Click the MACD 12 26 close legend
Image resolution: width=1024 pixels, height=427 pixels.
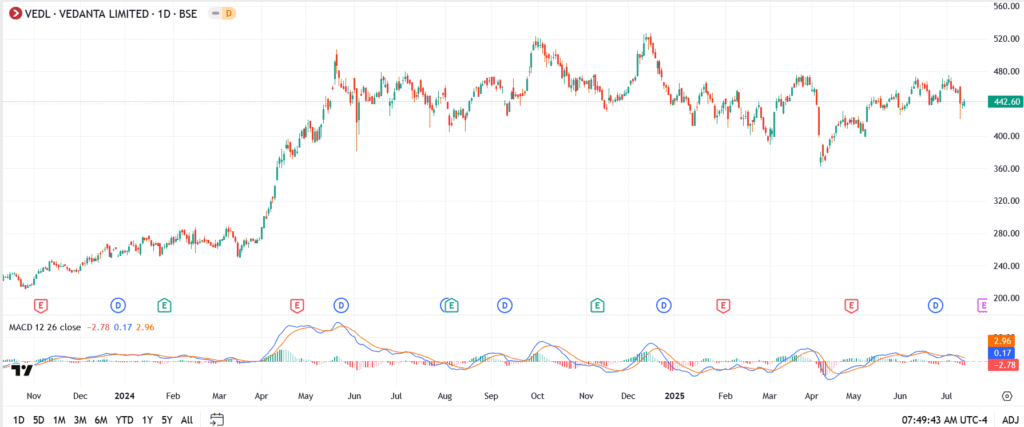45,327
